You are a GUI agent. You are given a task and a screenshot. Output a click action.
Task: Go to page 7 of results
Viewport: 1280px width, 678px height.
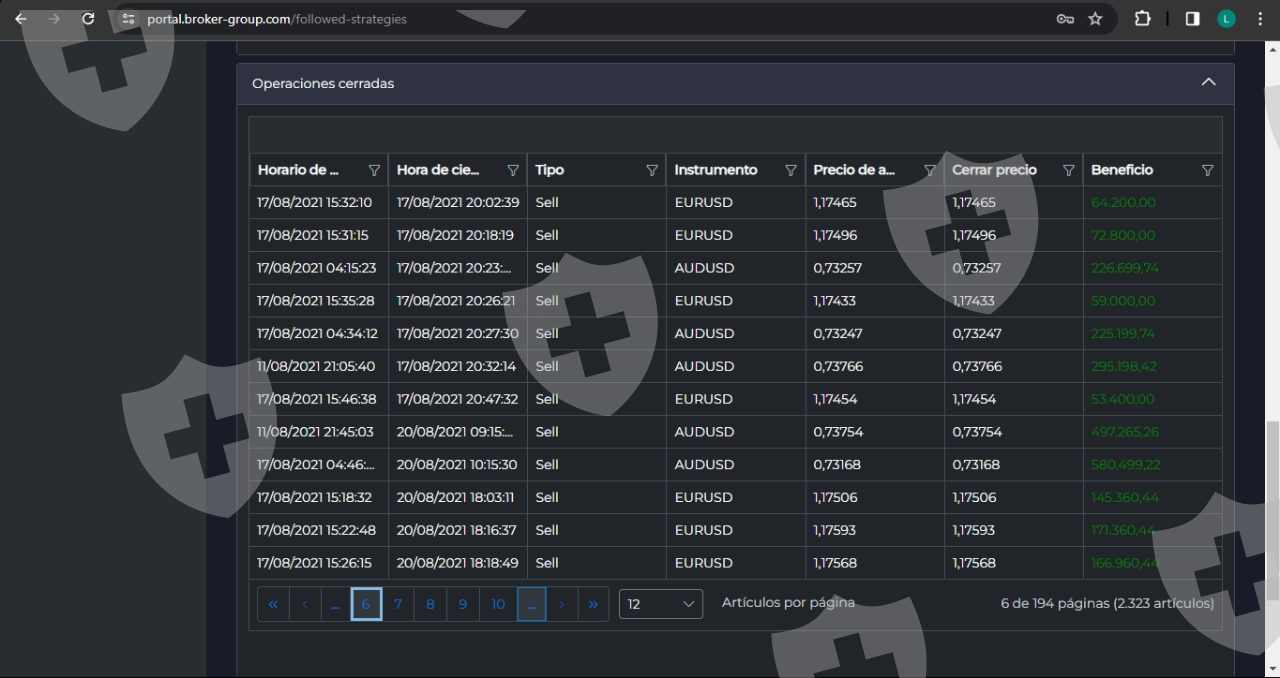tap(398, 604)
